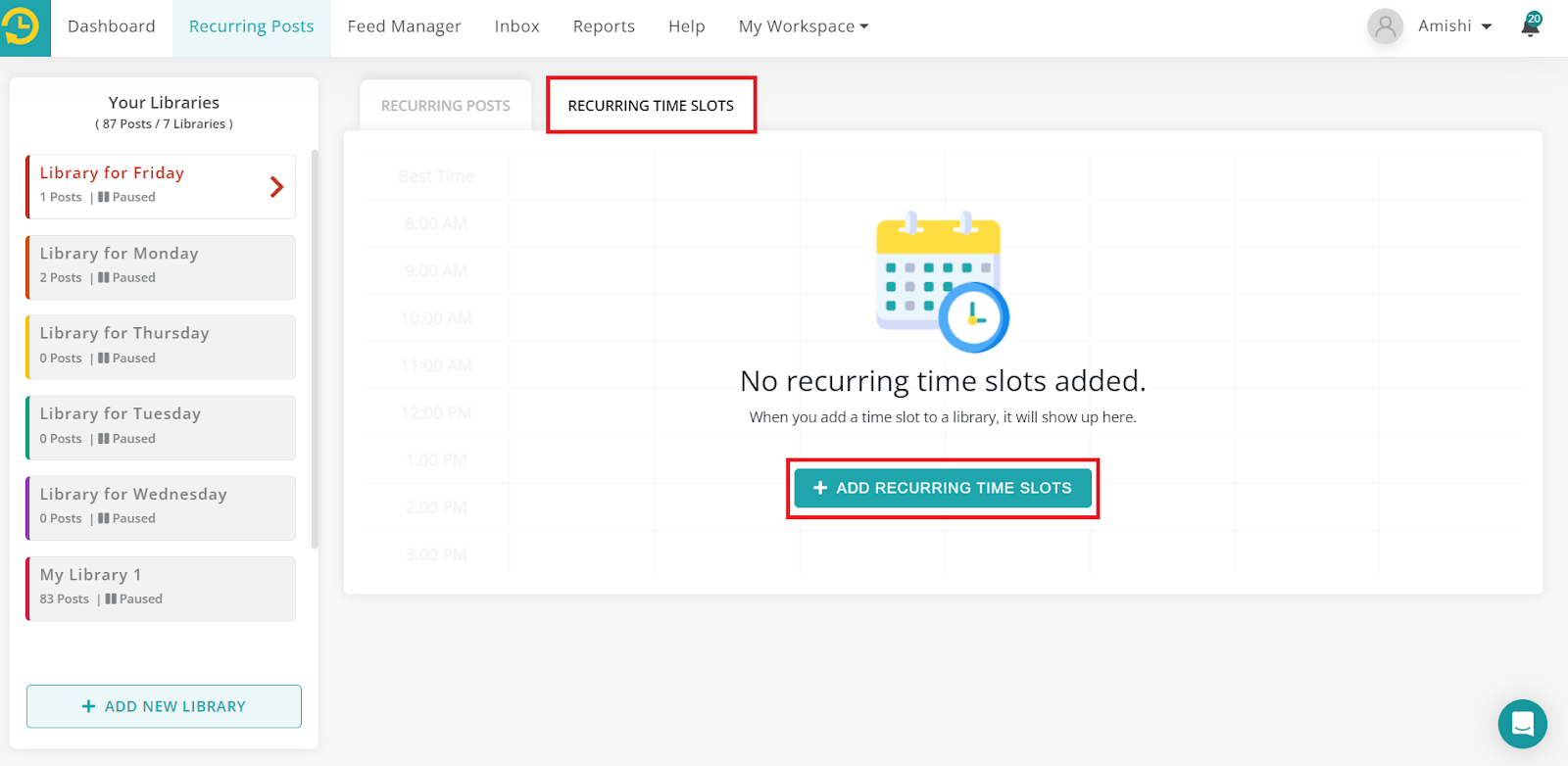Open the Recurring Posts menu item
This screenshot has height=766, width=1568.
tap(252, 26)
